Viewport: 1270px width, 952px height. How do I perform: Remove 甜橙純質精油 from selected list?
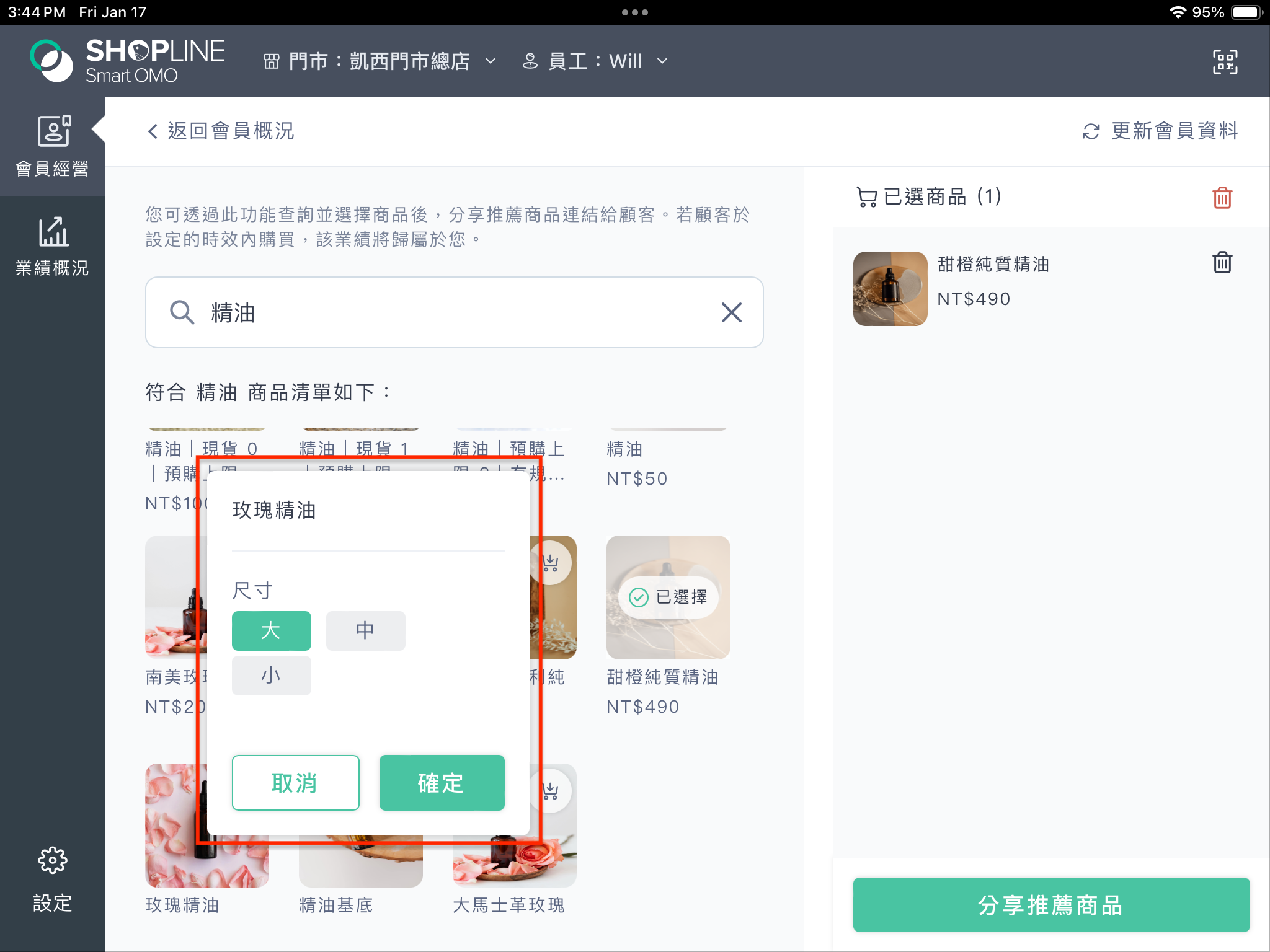[x=1222, y=262]
